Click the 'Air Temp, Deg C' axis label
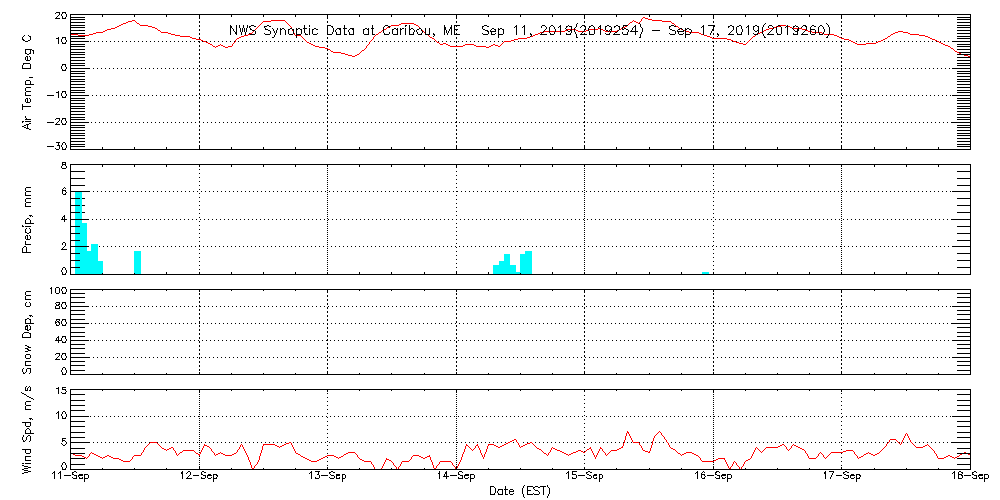This screenshot has height=500, width=1000. (27, 80)
